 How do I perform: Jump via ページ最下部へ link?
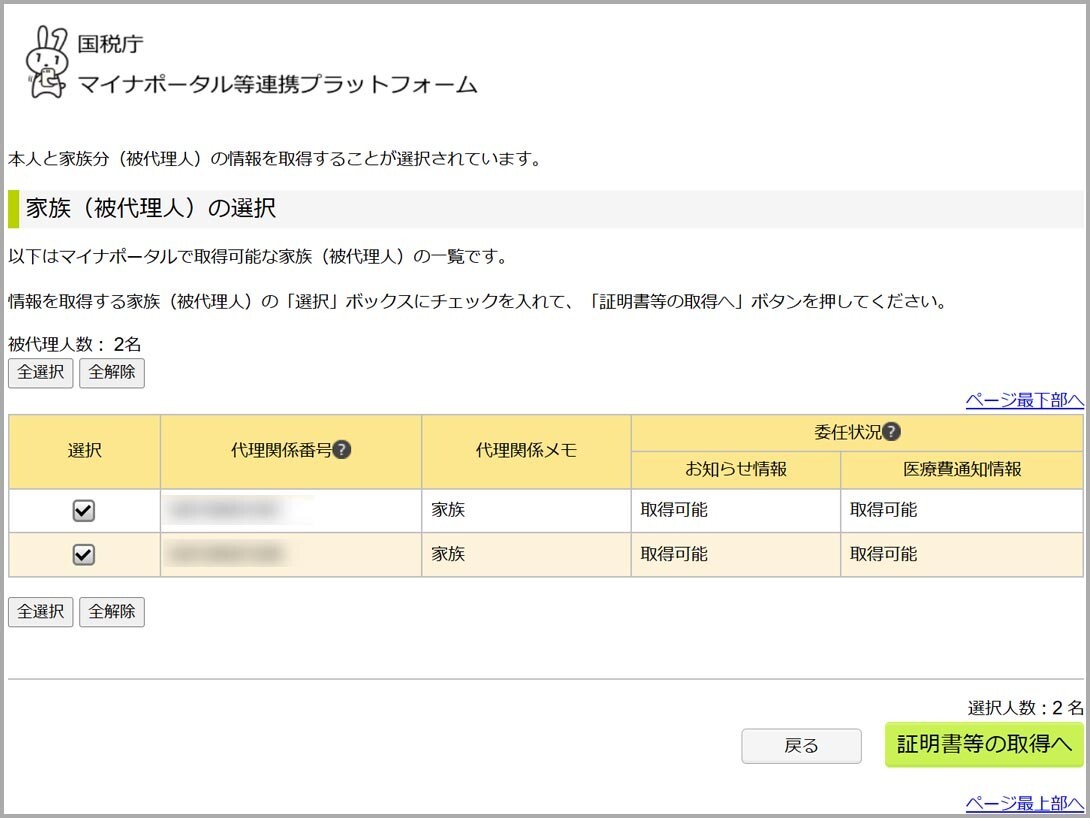point(1025,400)
